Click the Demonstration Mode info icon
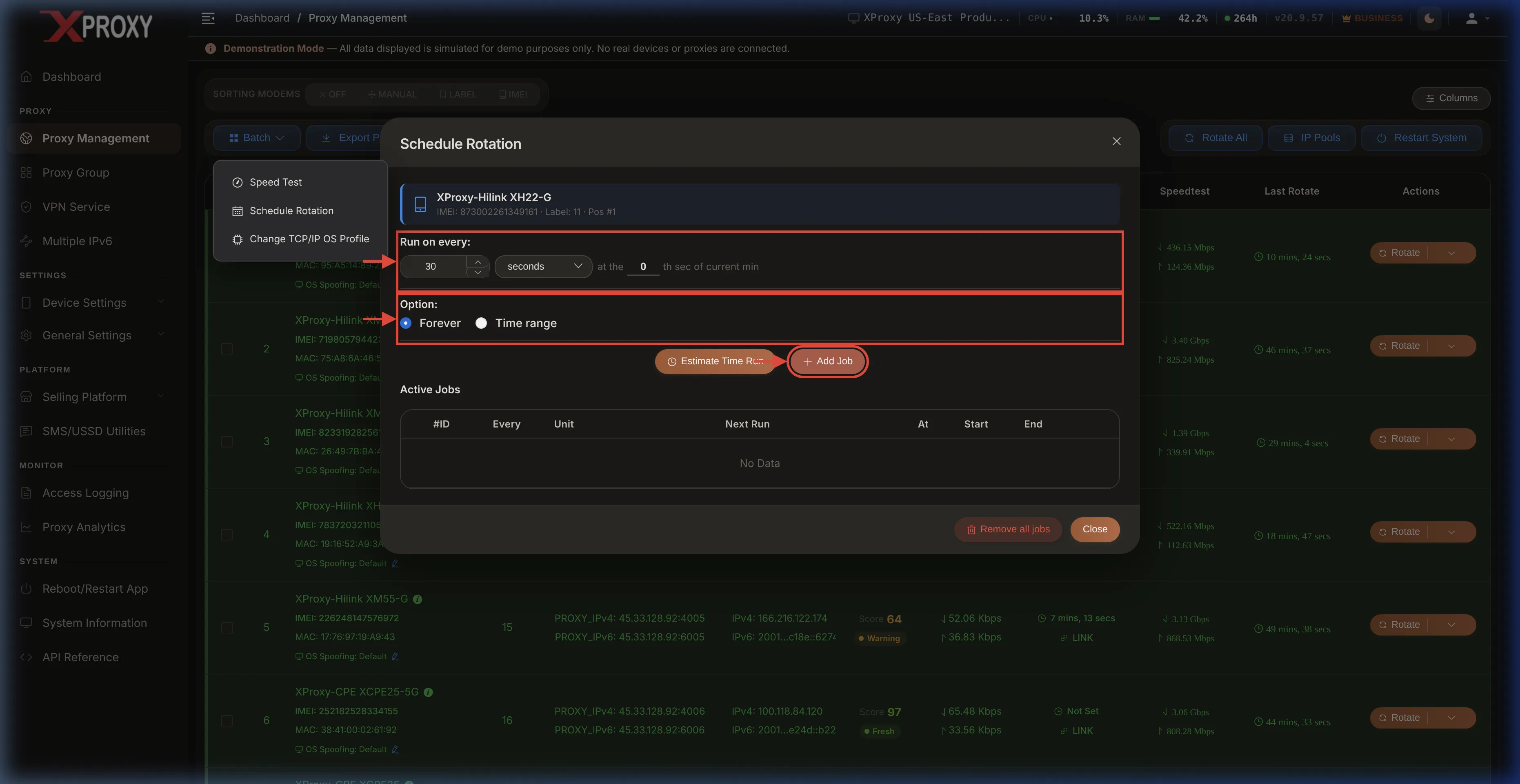This screenshot has height=784, width=1520. point(210,49)
